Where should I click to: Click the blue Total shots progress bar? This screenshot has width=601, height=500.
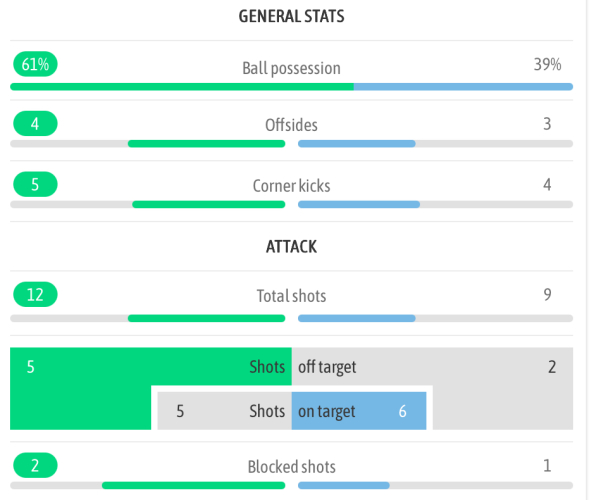tap(357, 319)
